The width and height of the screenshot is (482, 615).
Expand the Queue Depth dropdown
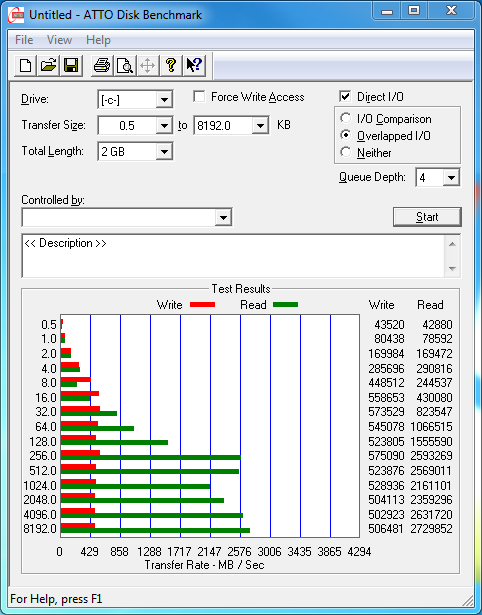451,178
